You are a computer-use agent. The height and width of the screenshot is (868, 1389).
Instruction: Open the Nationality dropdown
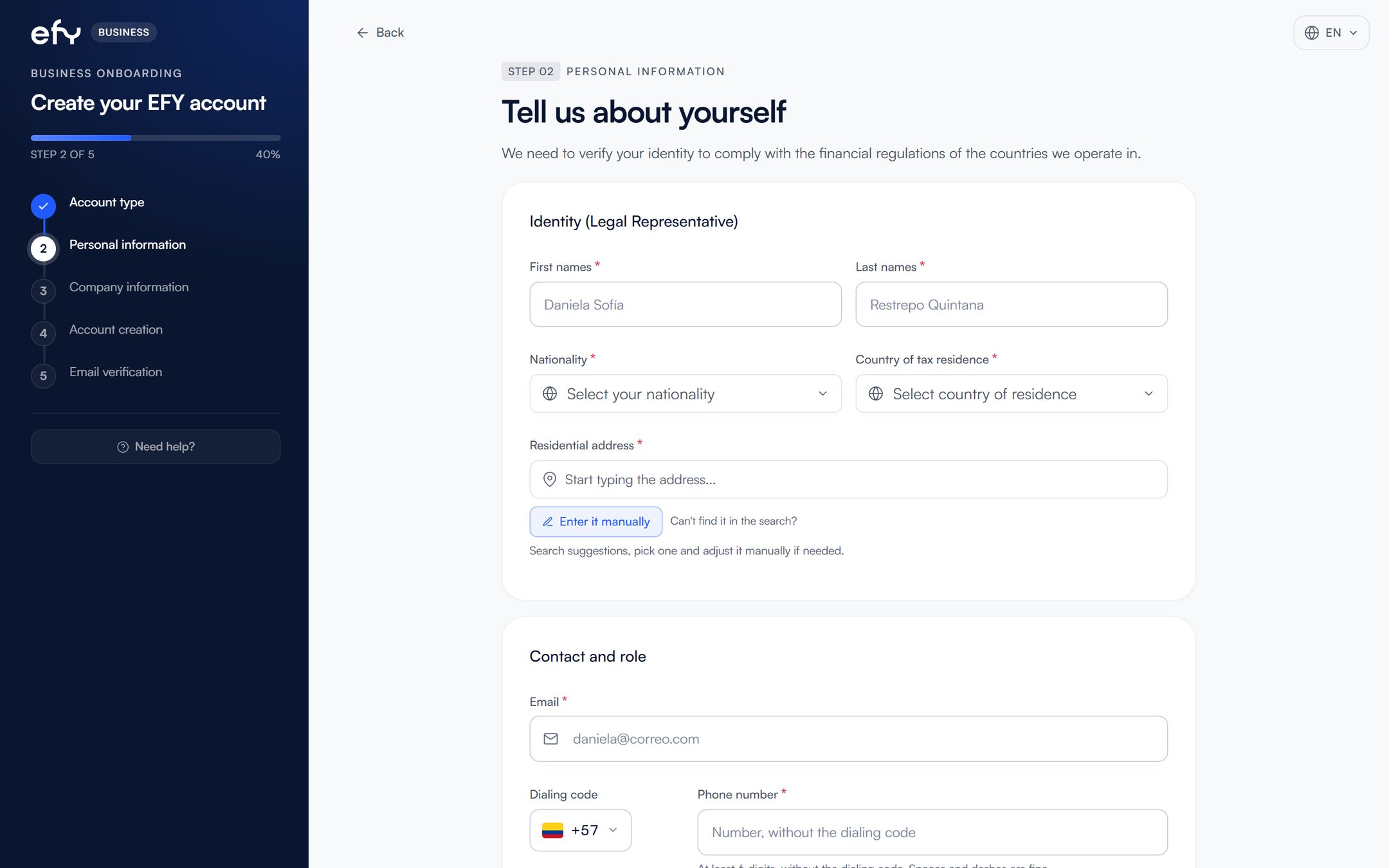click(x=685, y=393)
